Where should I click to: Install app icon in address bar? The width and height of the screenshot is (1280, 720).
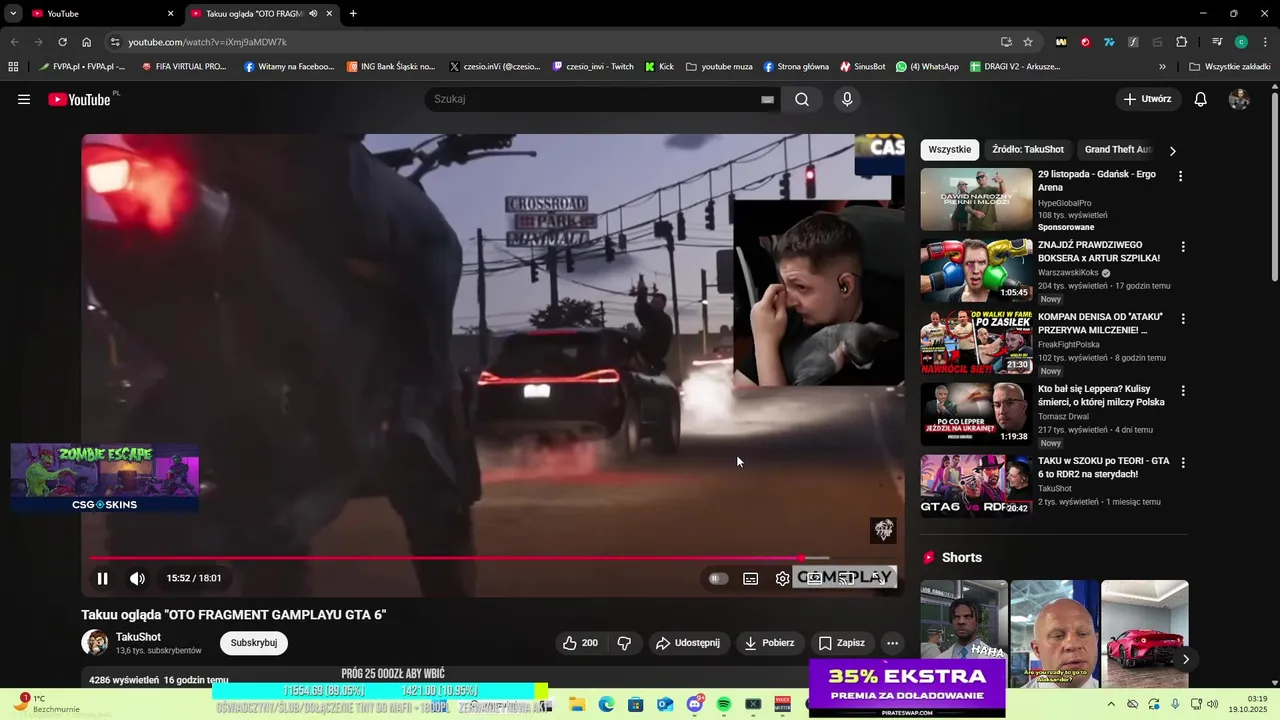(1006, 42)
